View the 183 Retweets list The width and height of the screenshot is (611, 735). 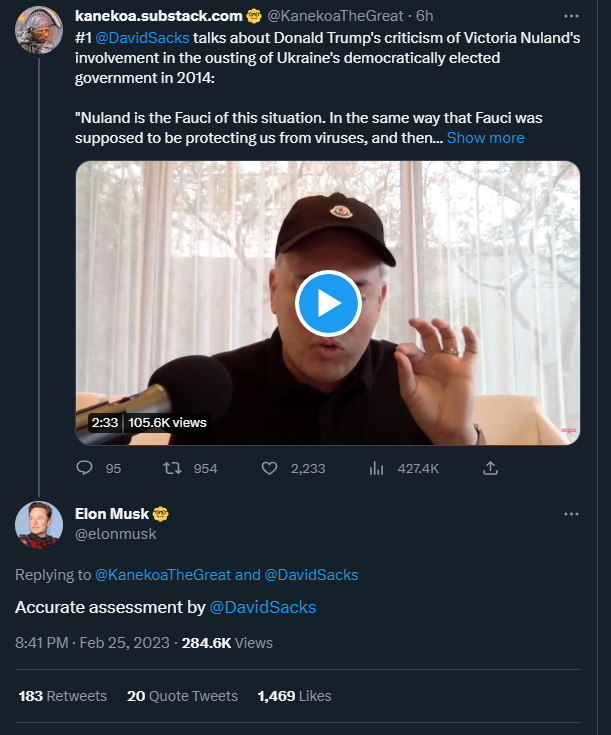coord(63,696)
